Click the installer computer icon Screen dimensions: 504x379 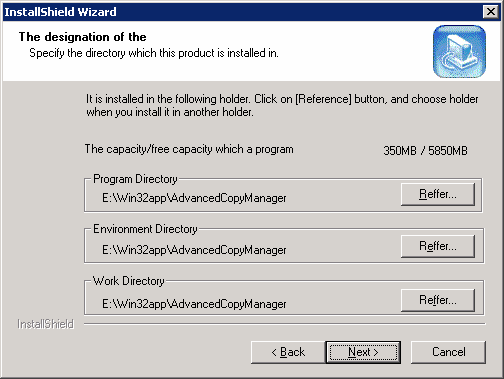(x=459, y=51)
